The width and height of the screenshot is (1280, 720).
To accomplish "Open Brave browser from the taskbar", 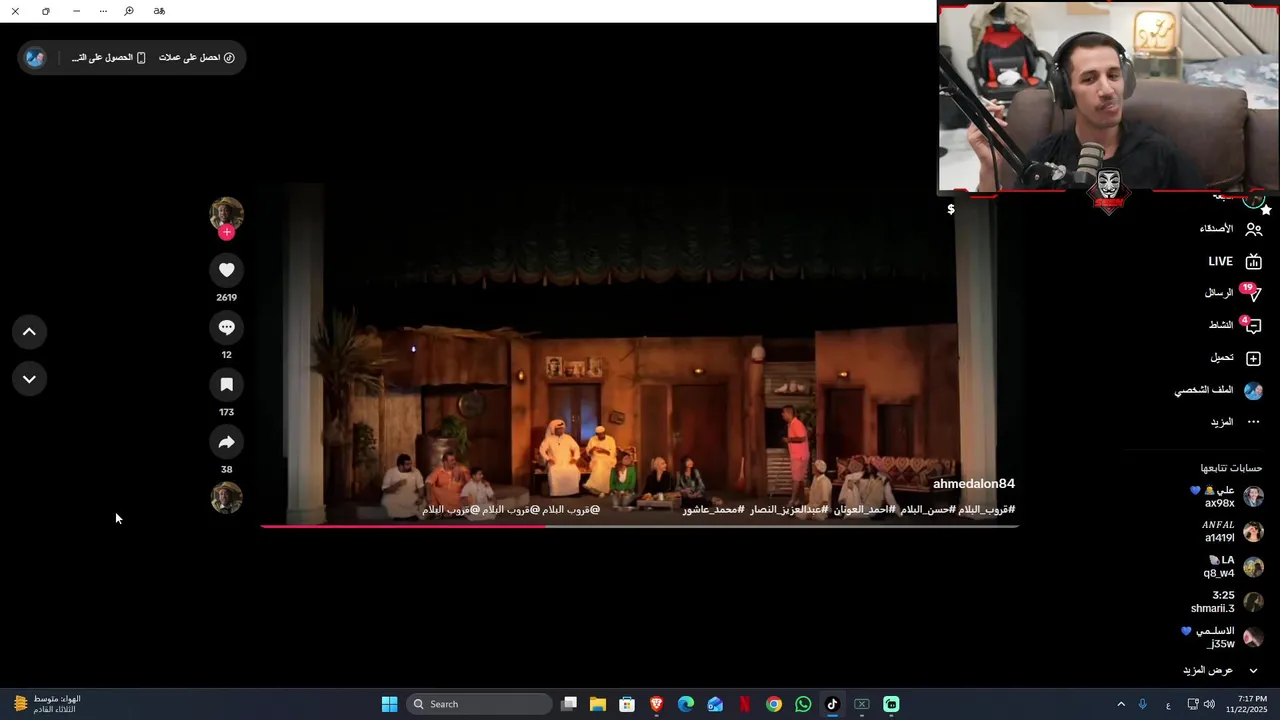I will pos(656,704).
